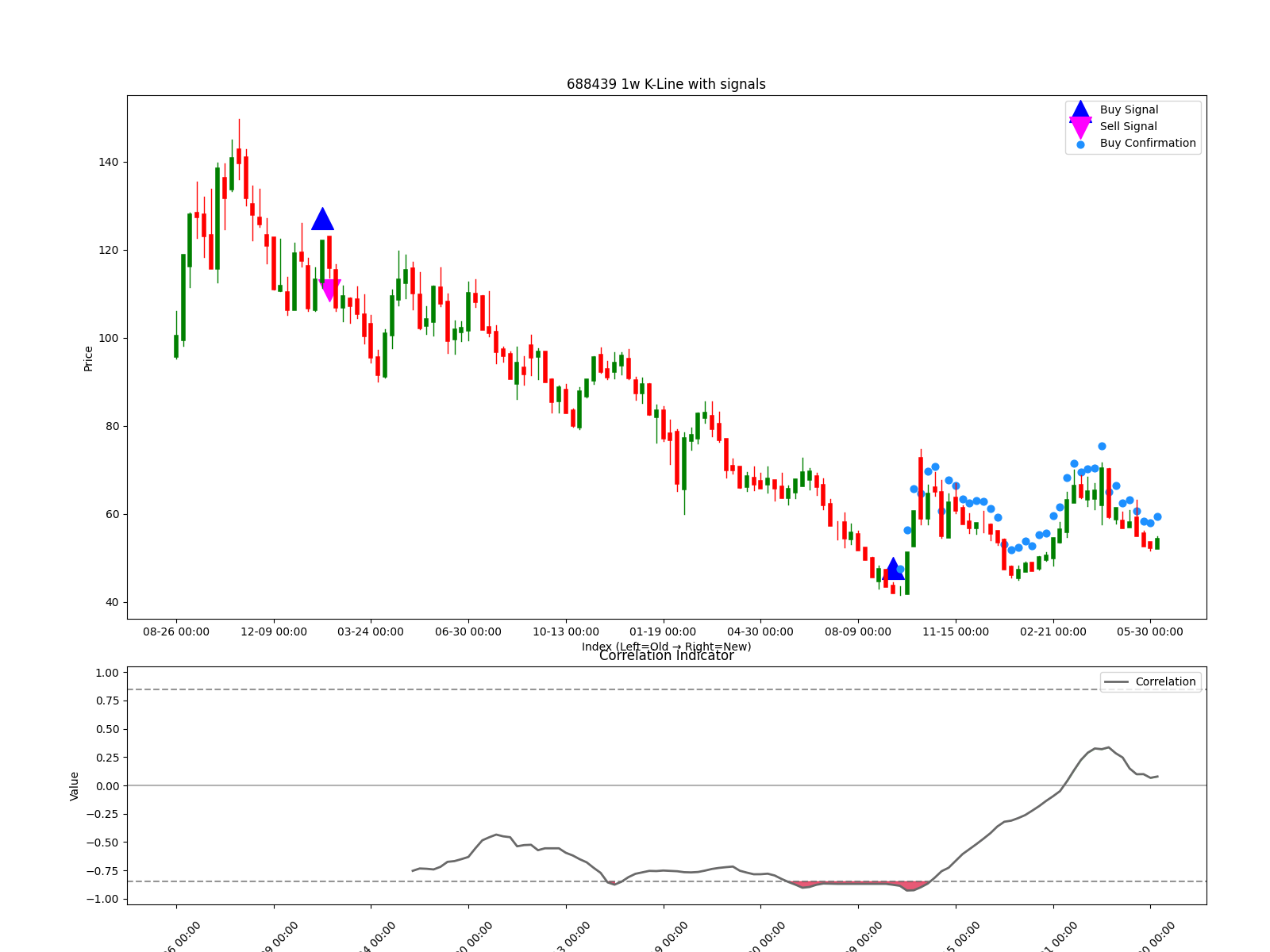Viewport: 1270px width, 952px height.
Task: Click correlation axis tick '0.25'
Action: click(107, 758)
